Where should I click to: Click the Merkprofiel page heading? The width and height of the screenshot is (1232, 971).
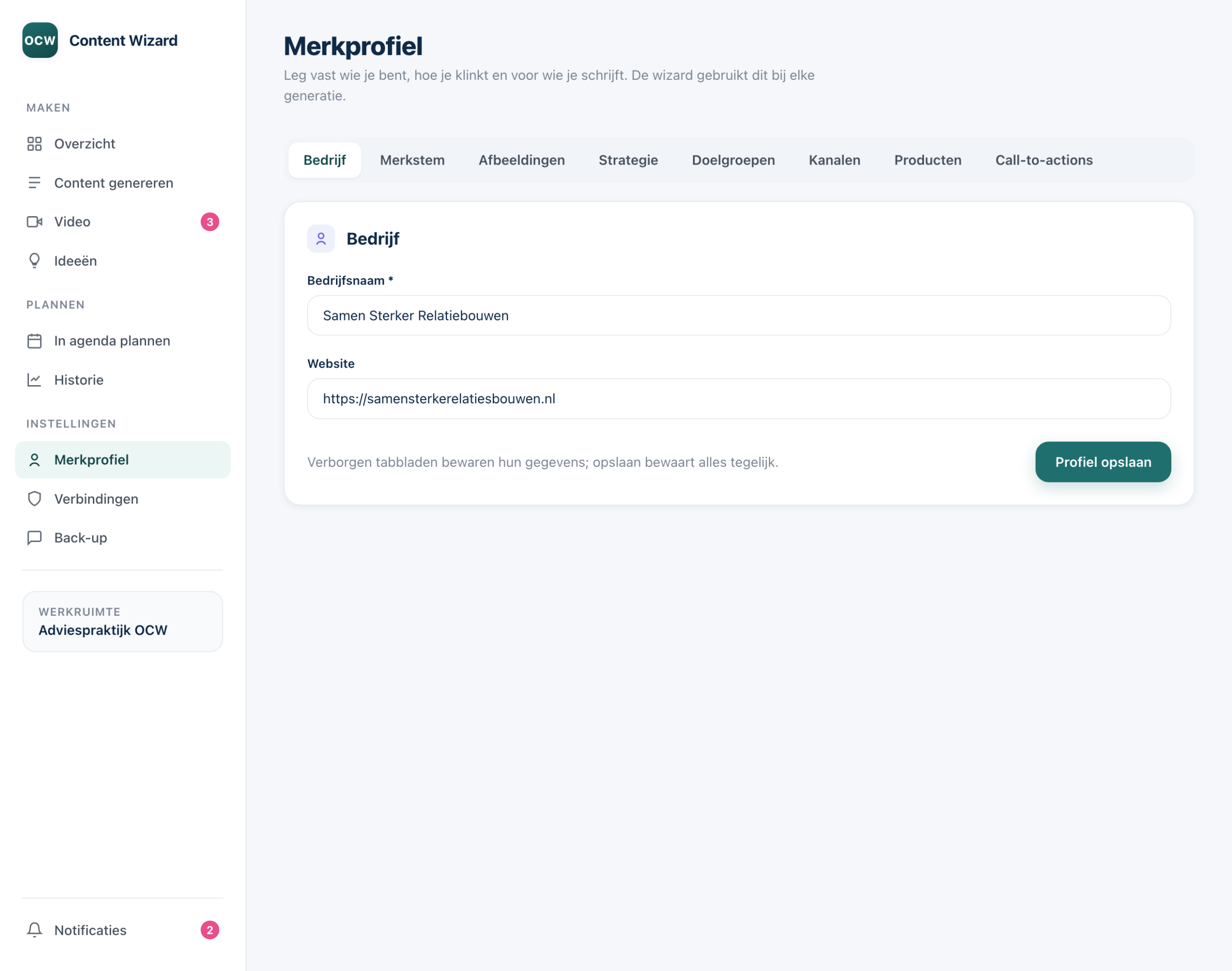click(x=353, y=47)
